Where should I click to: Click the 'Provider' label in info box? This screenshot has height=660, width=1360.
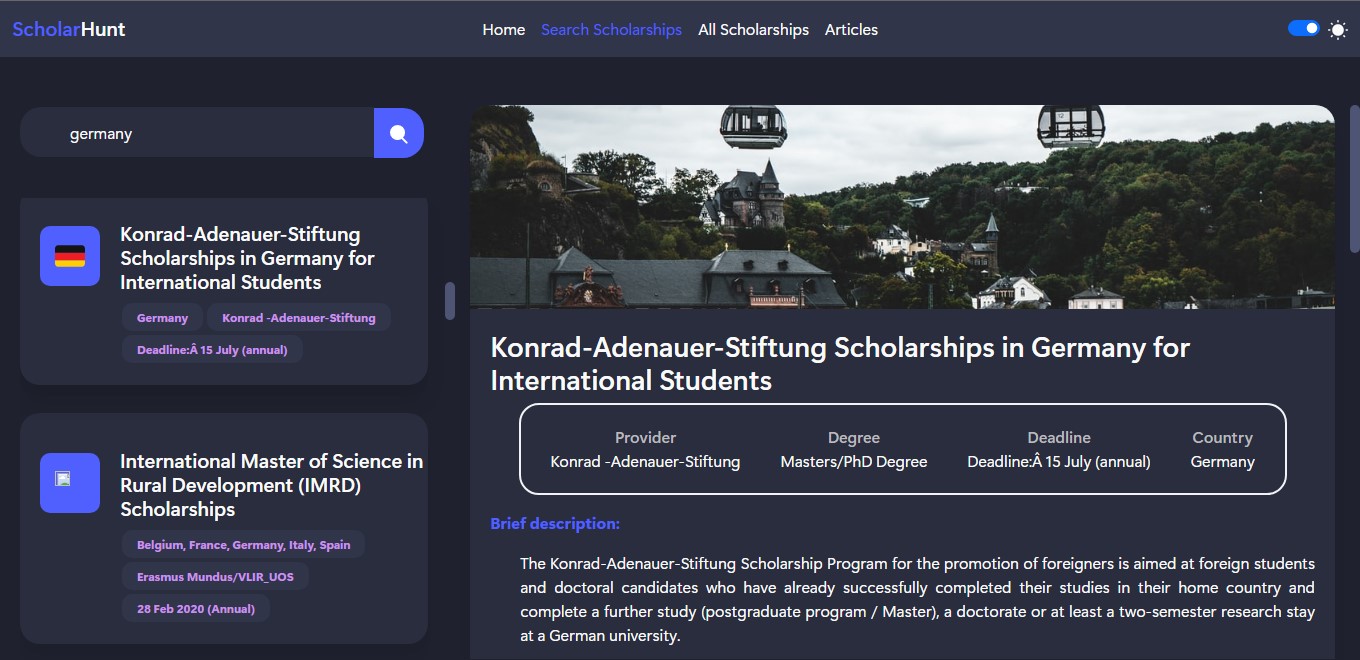pyautogui.click(x=645, y=438)
